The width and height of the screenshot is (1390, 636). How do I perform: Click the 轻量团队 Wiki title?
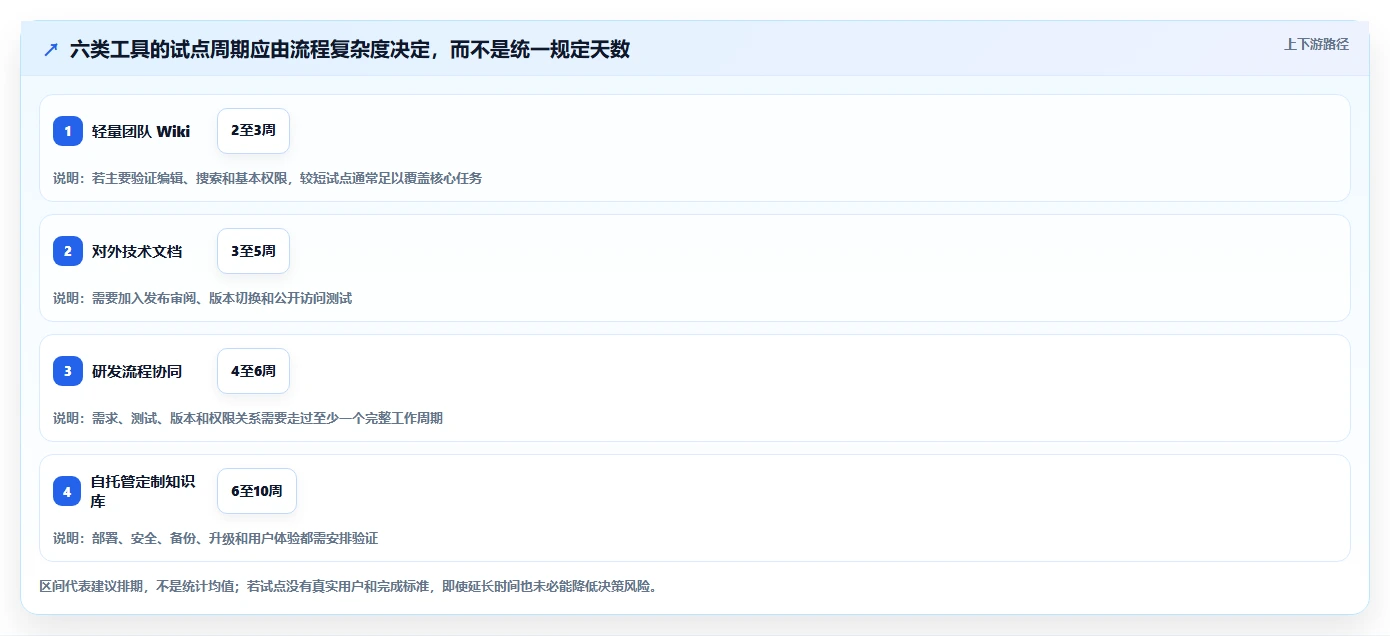click(x=141, y=131)
